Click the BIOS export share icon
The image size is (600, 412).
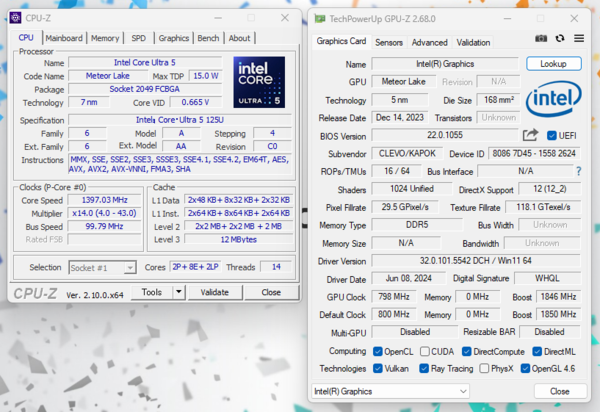tap(530, 135)
